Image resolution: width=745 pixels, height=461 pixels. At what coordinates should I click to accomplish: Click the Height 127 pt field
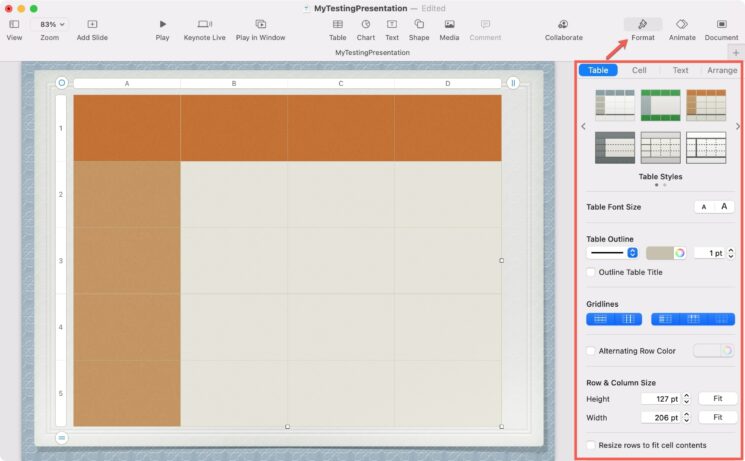coord(661,399)
